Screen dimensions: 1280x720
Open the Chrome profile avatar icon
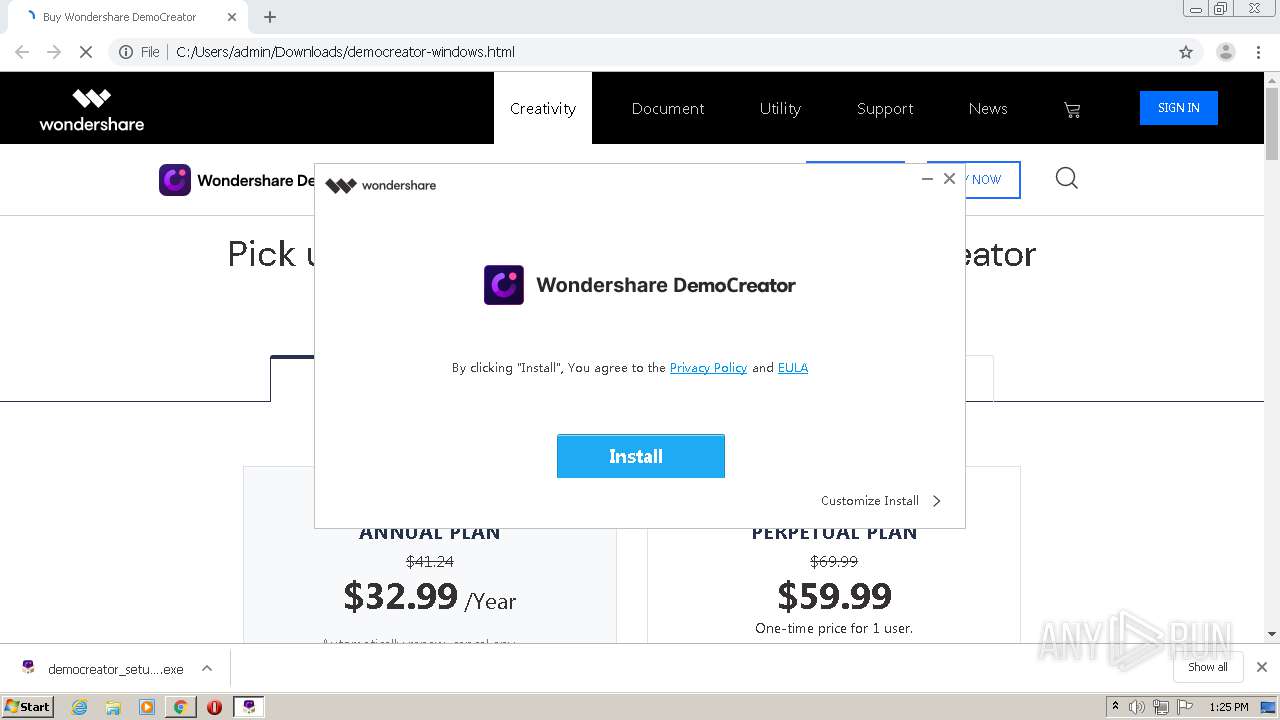1225,52
